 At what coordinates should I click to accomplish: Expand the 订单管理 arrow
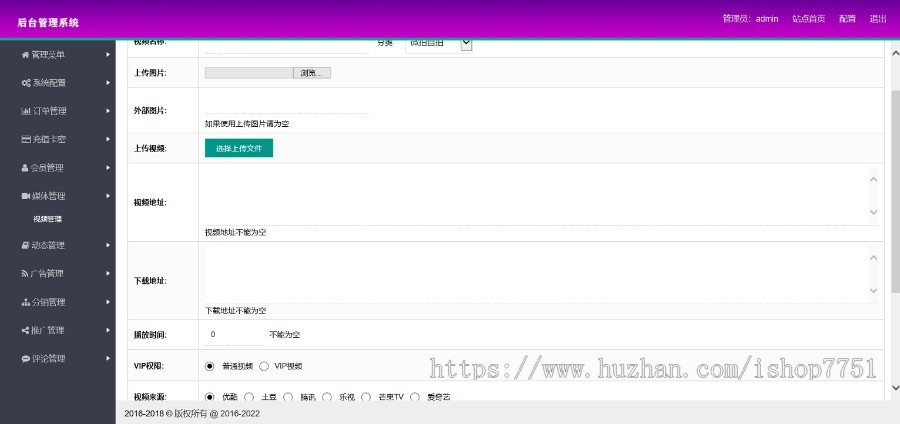108,111
